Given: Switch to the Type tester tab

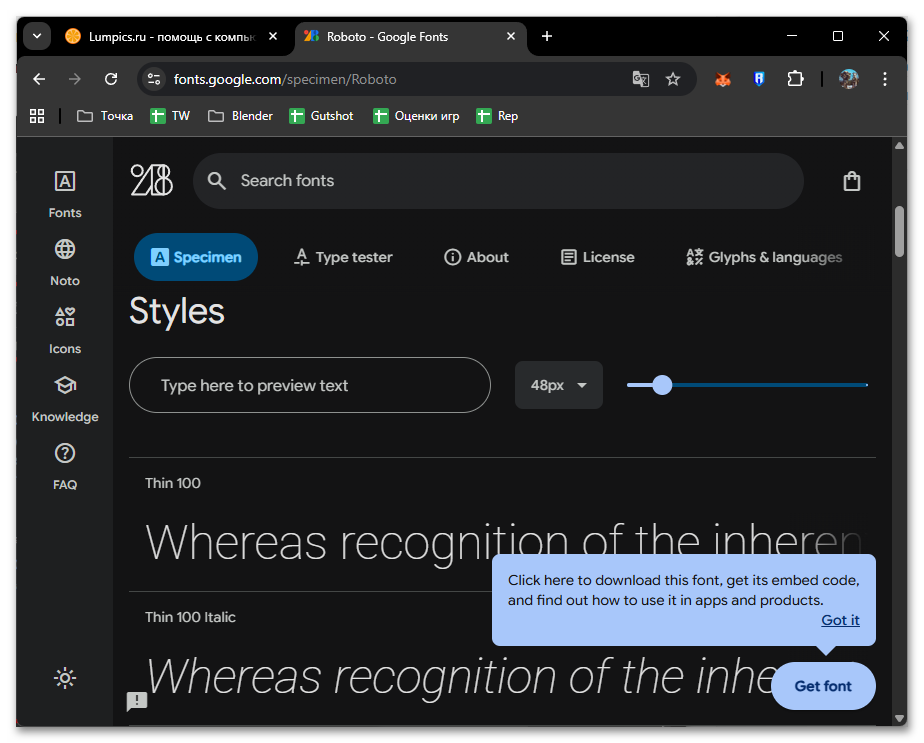Looking at the screenshot, I should click(x=342, y=257).
